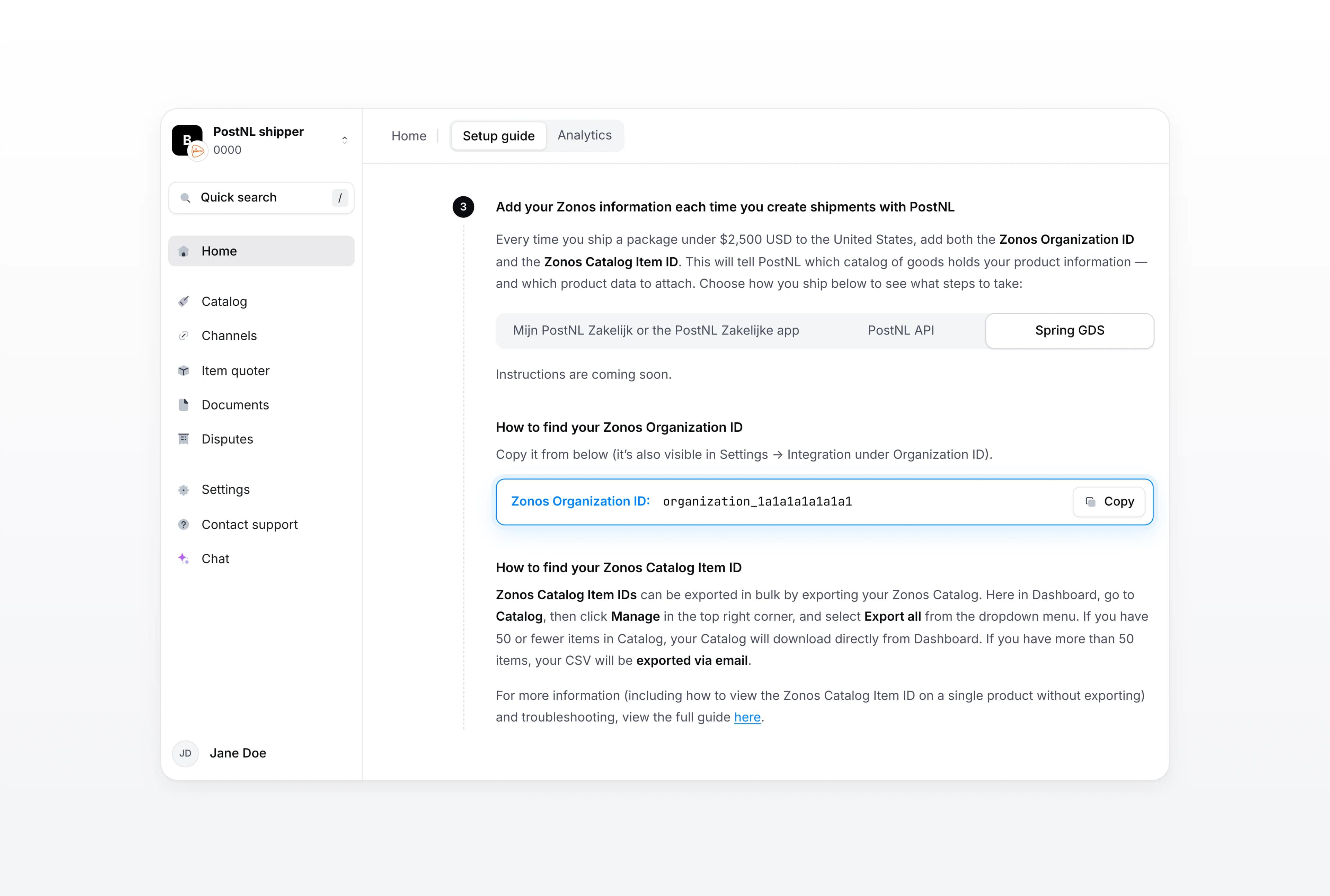Select the Spring GDS option
Viewport: 1330px width, 896px height.
coord(1070,331)
